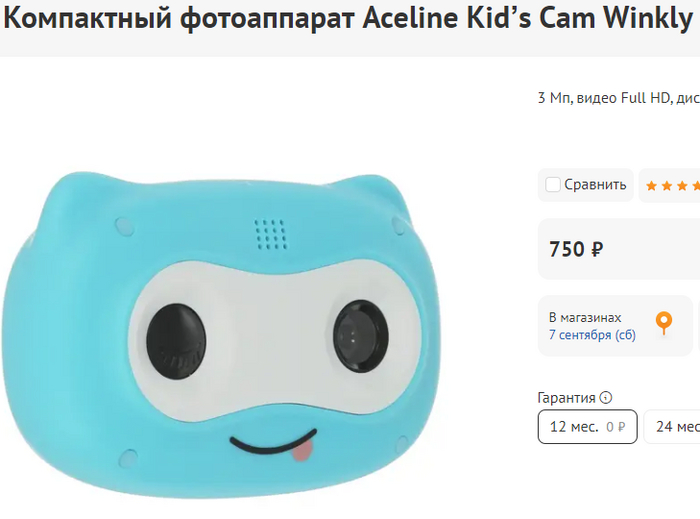Select the 24 мес. warranty option
The width and height of the screenshot is (700, 519).
point(672,427)
